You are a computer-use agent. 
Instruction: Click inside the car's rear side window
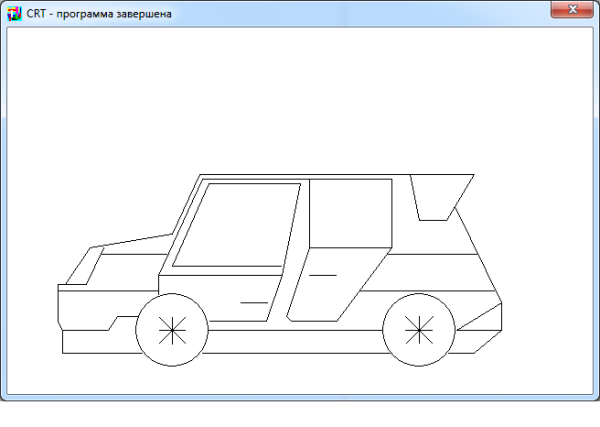(x=348, y=212)
